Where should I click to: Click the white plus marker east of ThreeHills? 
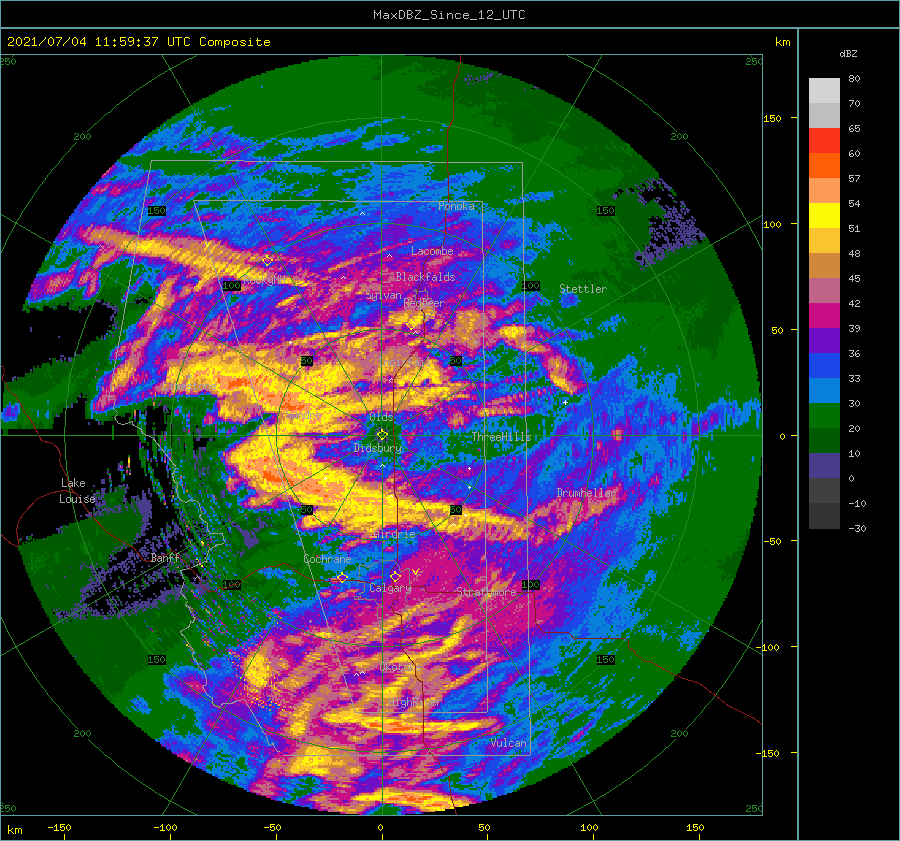[565, 402]
